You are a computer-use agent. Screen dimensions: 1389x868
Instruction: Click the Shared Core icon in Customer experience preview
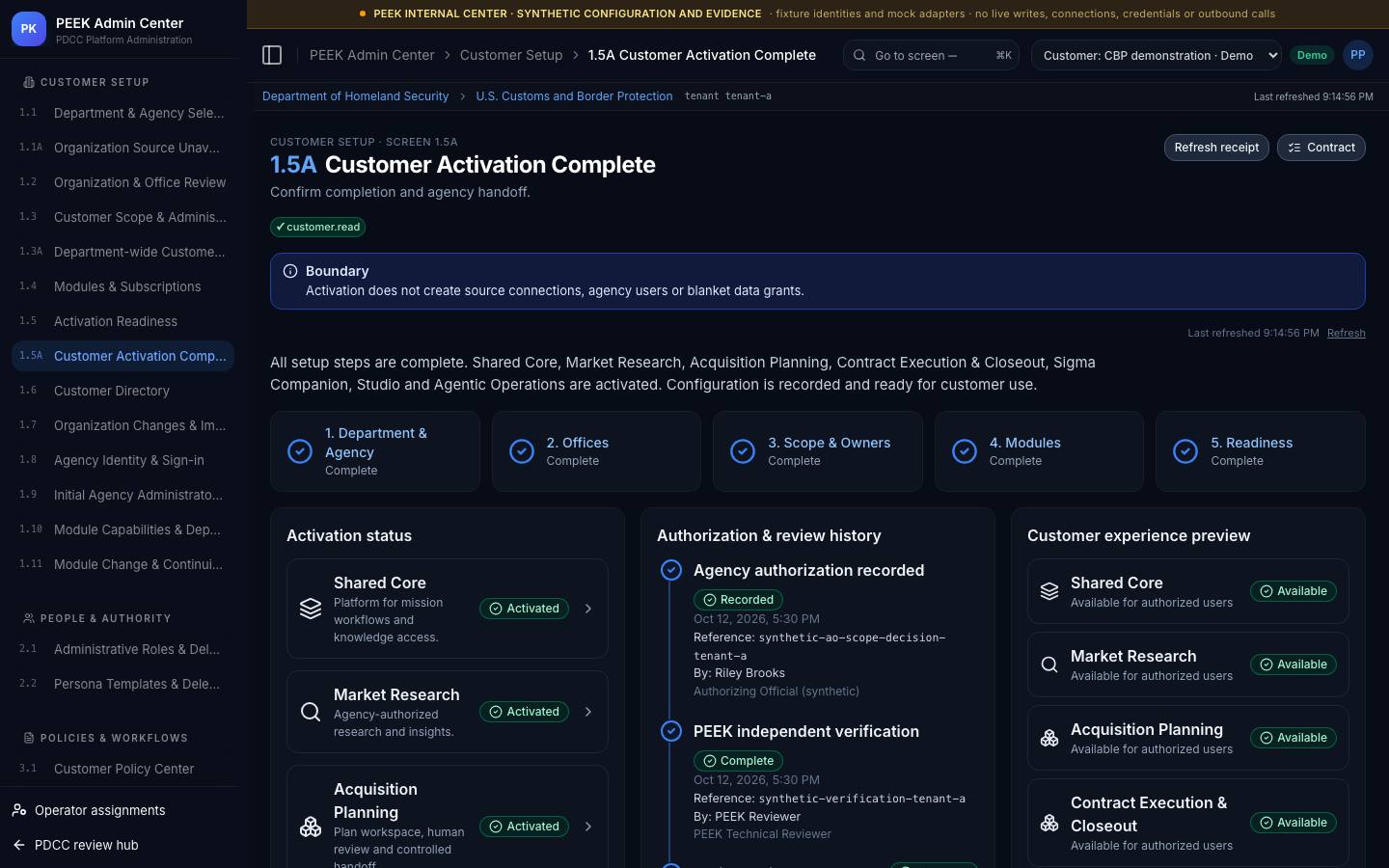click(1049, 591)
